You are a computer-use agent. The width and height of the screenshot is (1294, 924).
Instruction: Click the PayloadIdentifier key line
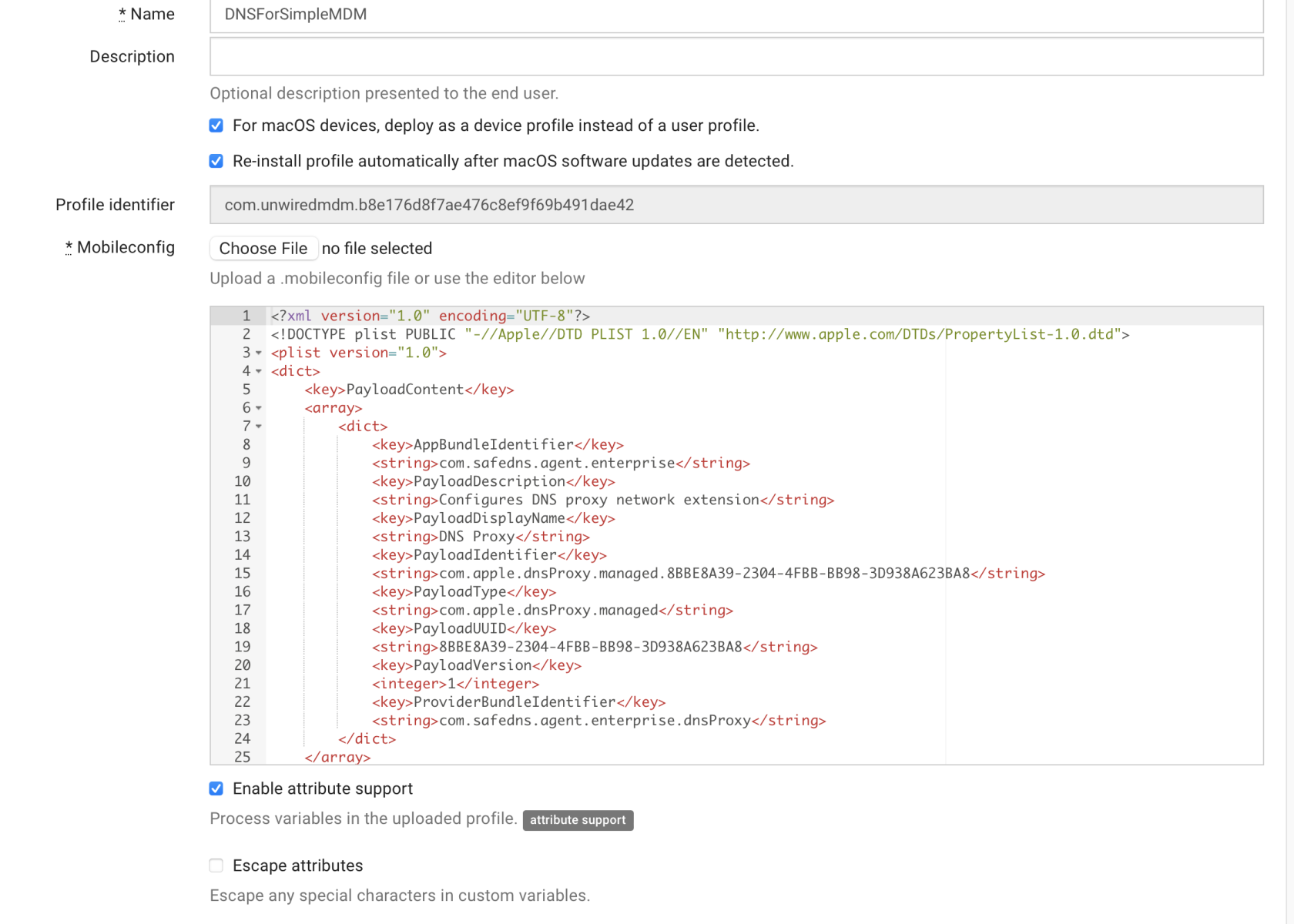click(x=489, y=555)
